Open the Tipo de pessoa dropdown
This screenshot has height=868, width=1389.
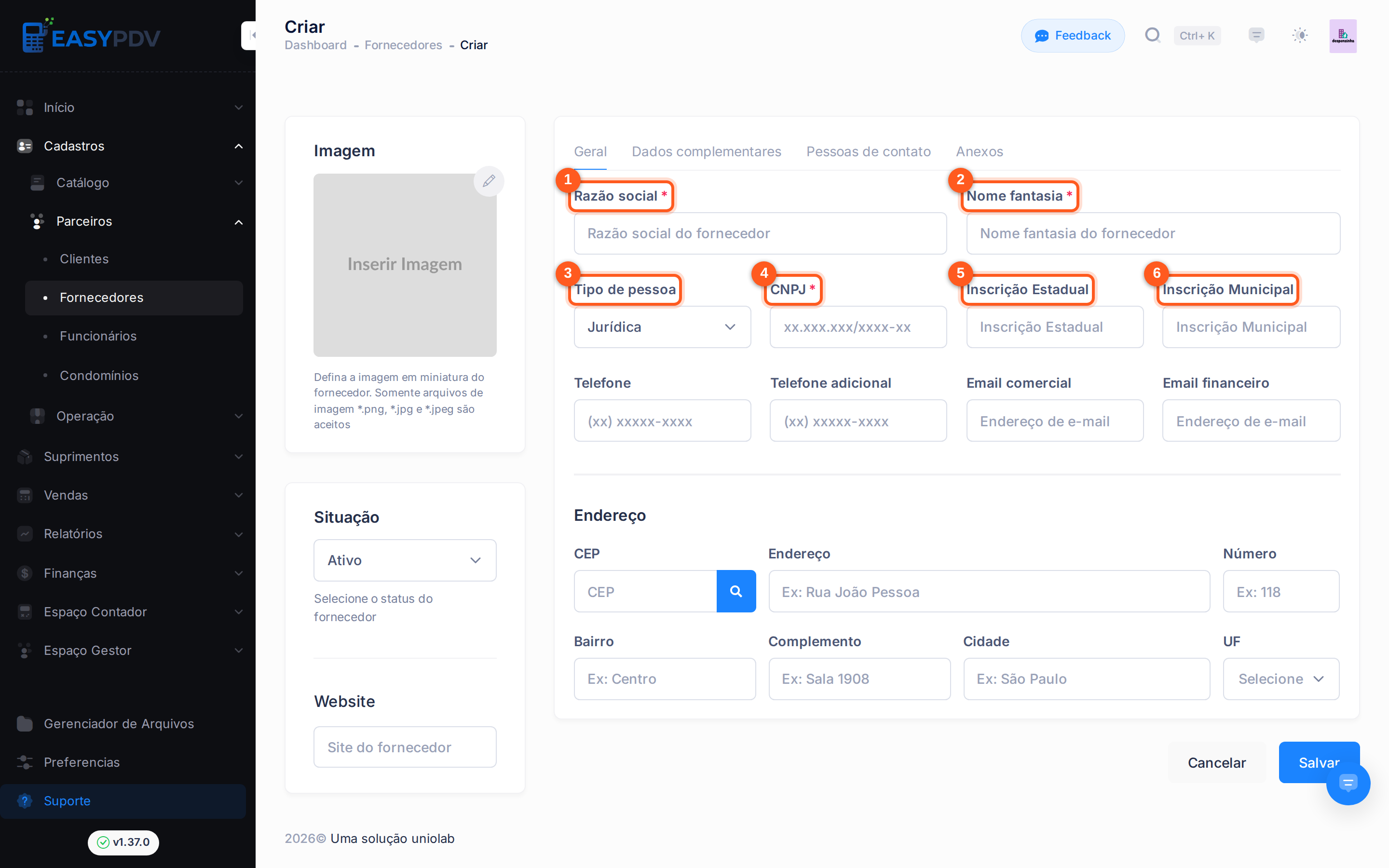coord(662,326)
